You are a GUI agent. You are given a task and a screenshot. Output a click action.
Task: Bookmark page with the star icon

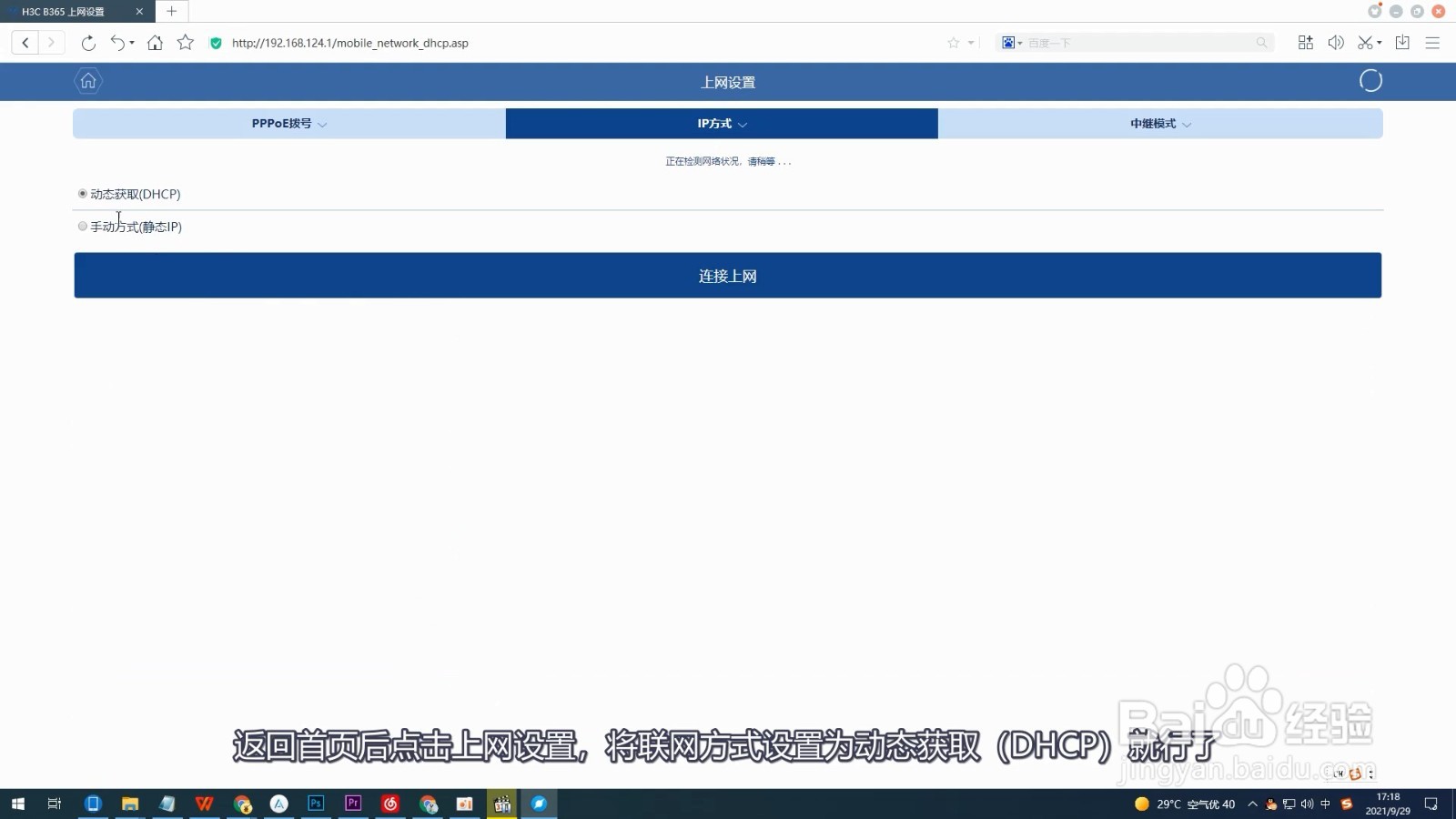[x=186, y=43]
